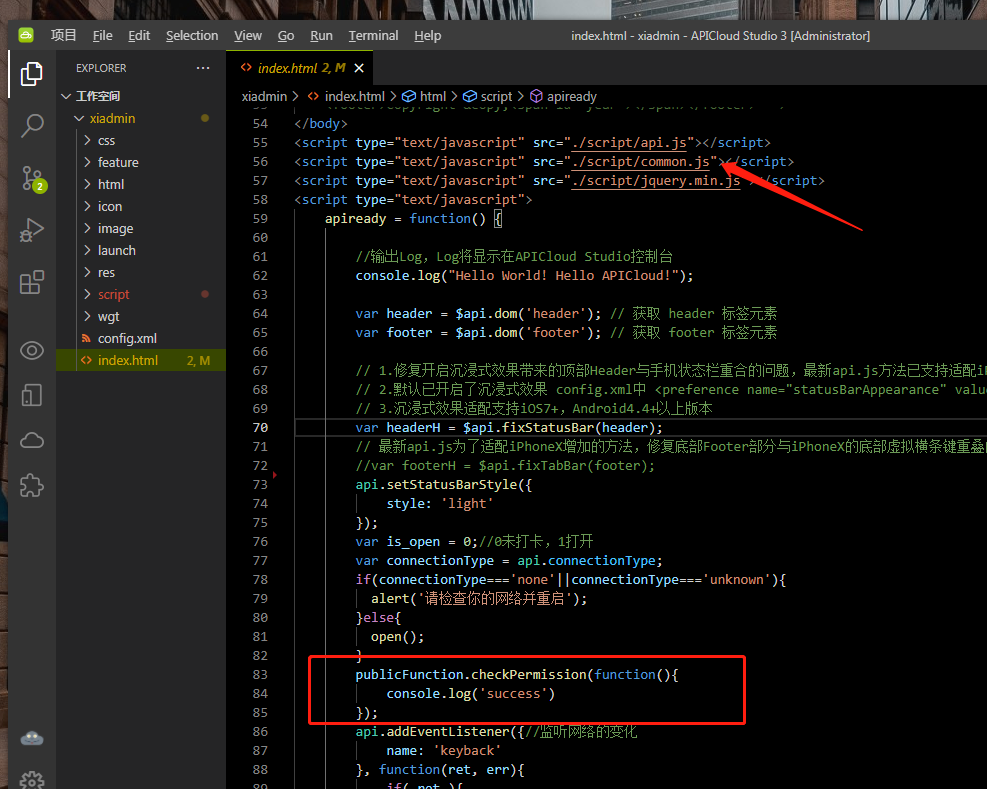Image resolution: width=987 pixels, height=789 pixels.
Task: Click the robot cloud account icon
Action: pos(32,738)
